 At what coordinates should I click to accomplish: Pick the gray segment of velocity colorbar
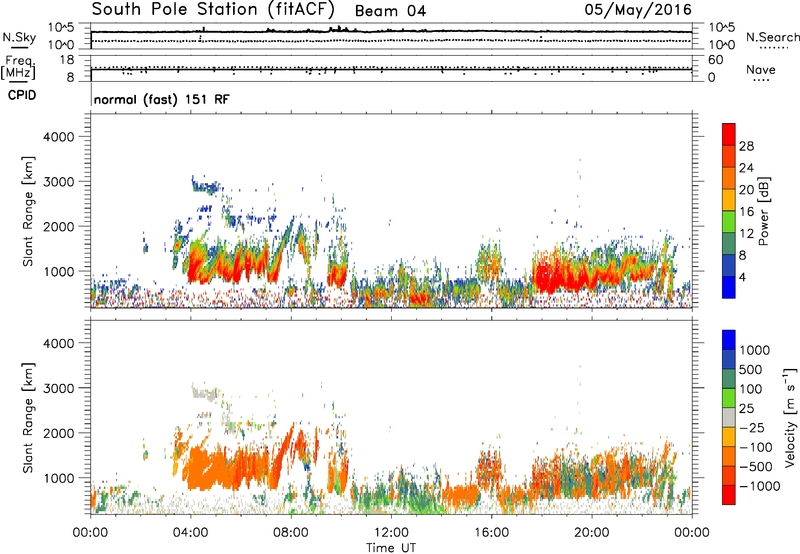pos(729,418)
